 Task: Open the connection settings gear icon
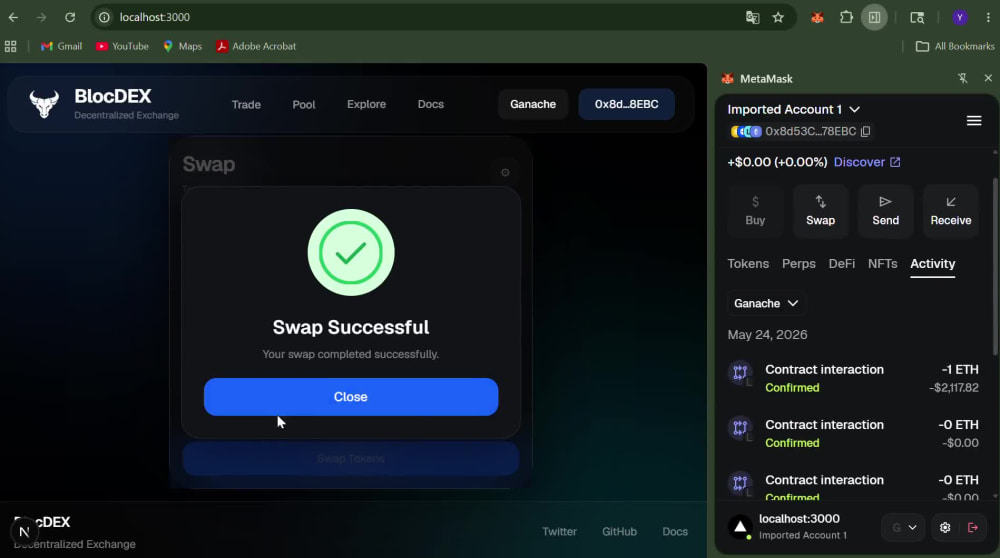(945, 527)
